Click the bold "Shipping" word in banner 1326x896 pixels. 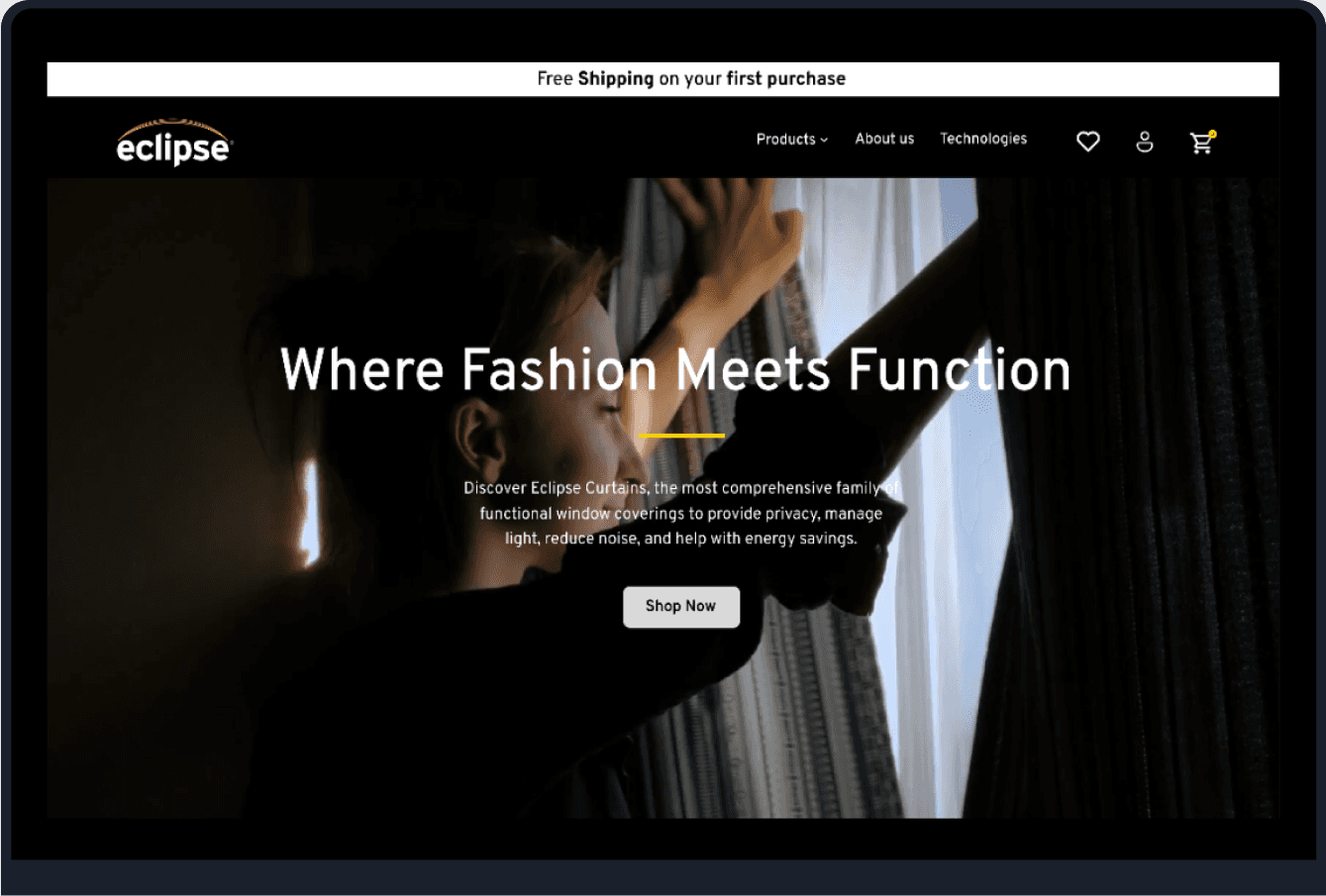(616, 79)
